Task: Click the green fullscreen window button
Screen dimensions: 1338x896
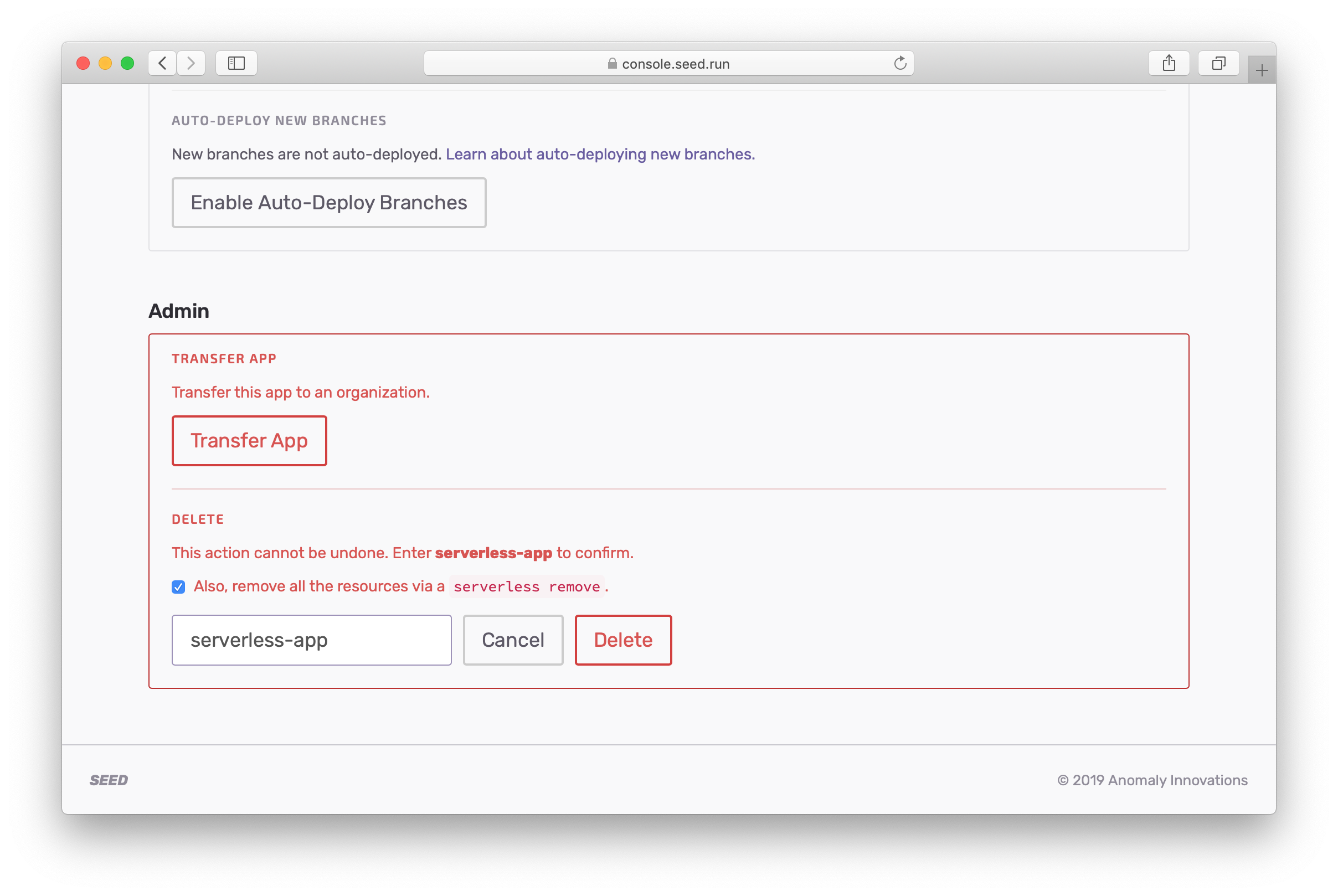Action: click(127, 63)
